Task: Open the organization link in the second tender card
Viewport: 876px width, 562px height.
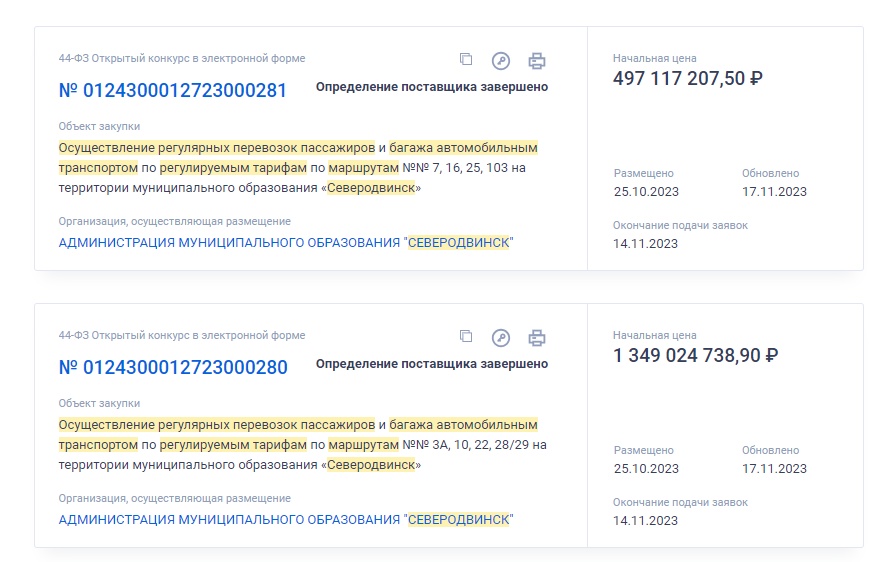Action: pos(285,520)
